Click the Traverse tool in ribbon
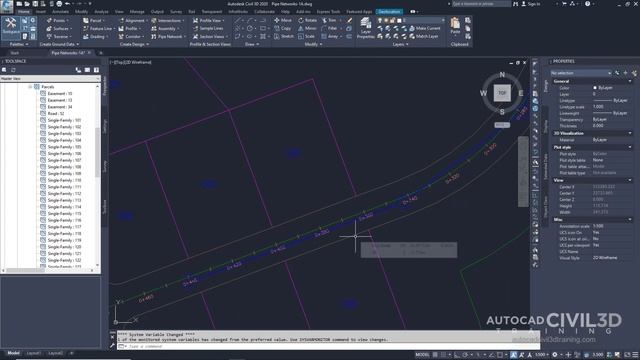 tap(58, 36)
